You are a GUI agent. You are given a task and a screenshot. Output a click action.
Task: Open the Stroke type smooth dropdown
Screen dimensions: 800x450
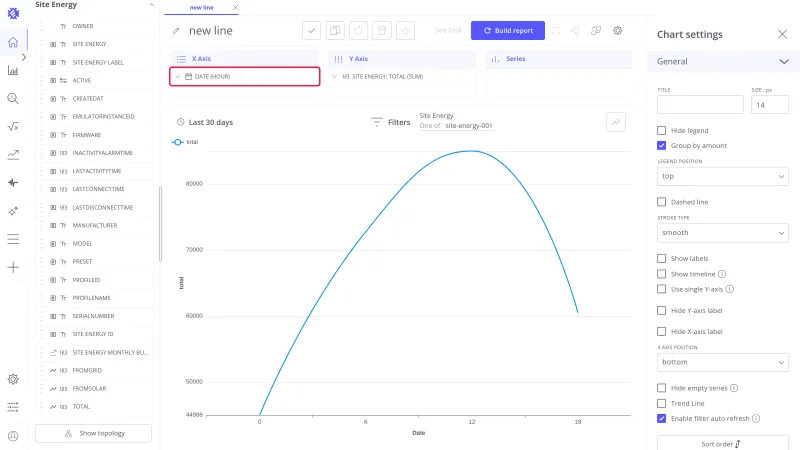click(x=722, y=233)
